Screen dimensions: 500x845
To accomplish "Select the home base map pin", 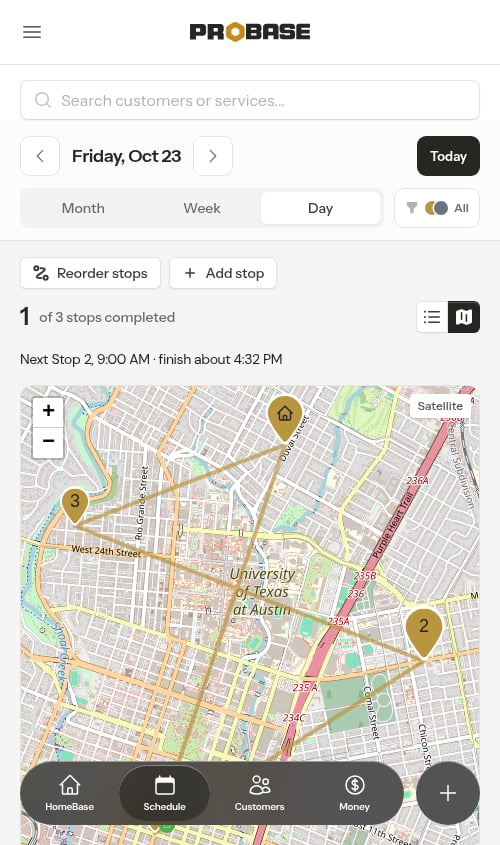I will [x=285, y=419].
